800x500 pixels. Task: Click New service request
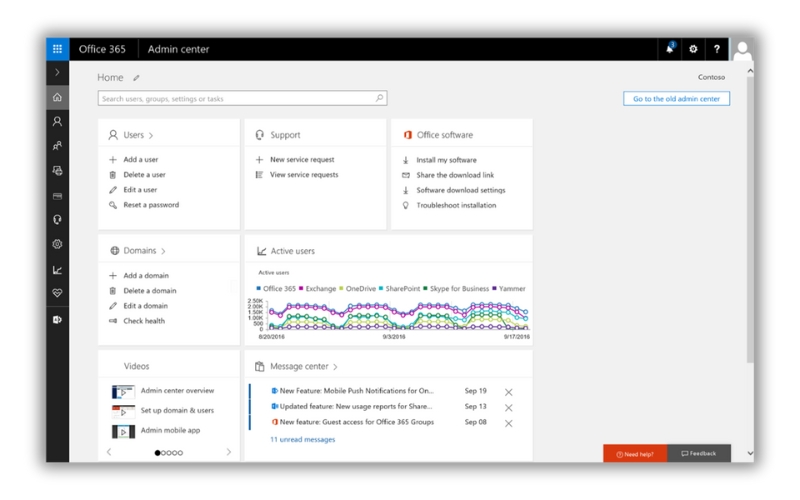pyautogui.click(x=302, y=160)
